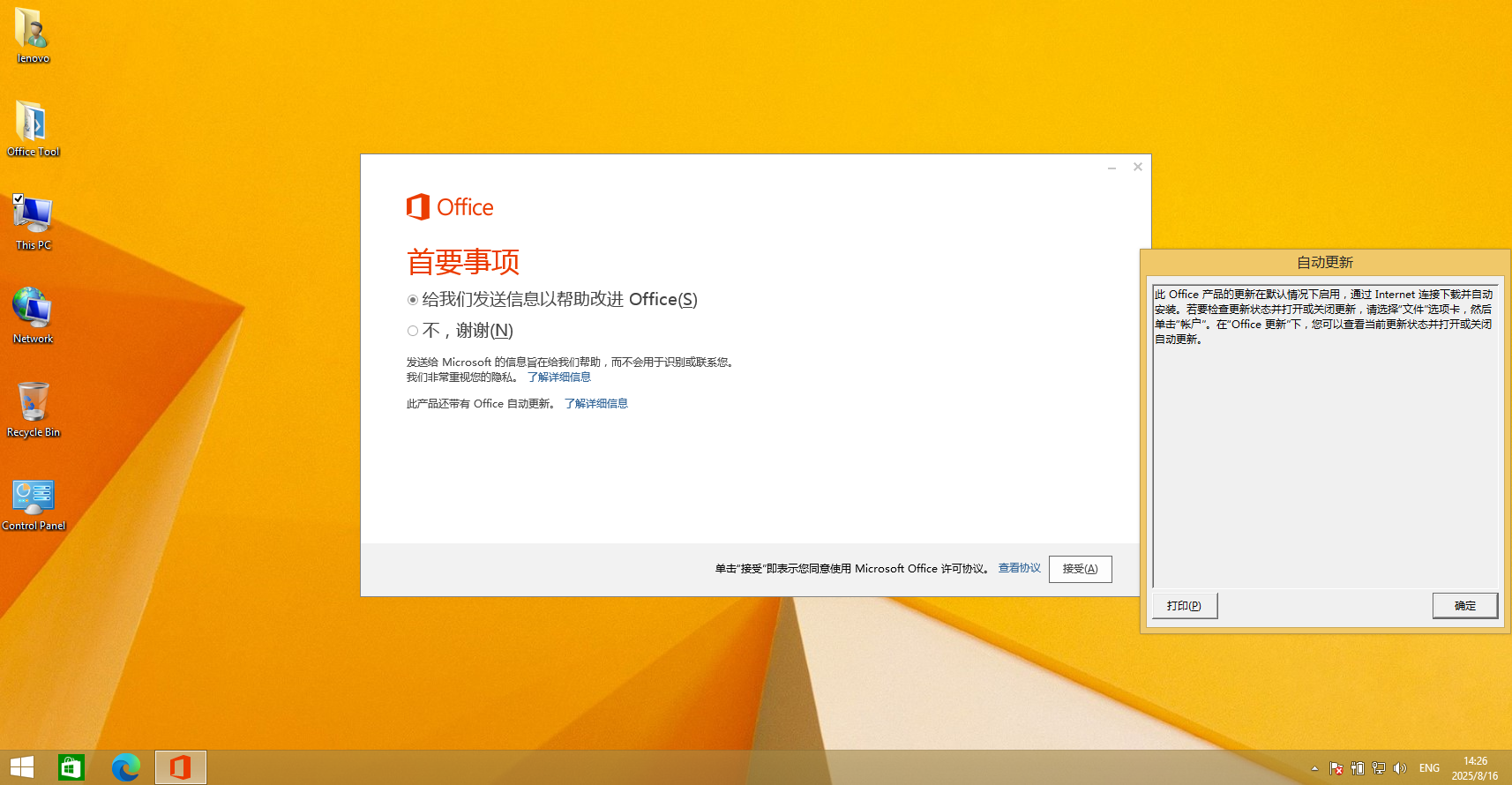Open the Network desktop icon
The height and width of the screenshot is (785, 1512).
point(33,310)
